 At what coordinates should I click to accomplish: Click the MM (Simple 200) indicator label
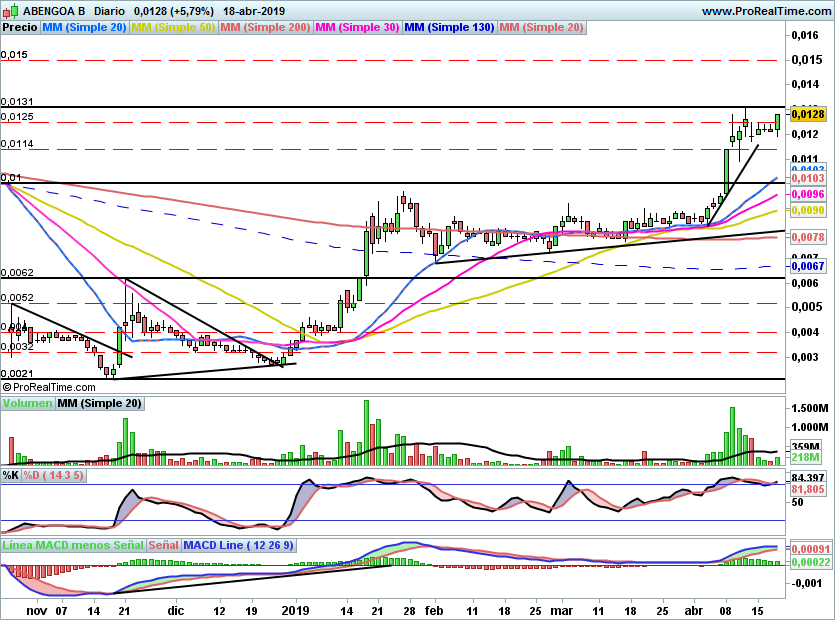pyautogui.click(x=265, y=28)
